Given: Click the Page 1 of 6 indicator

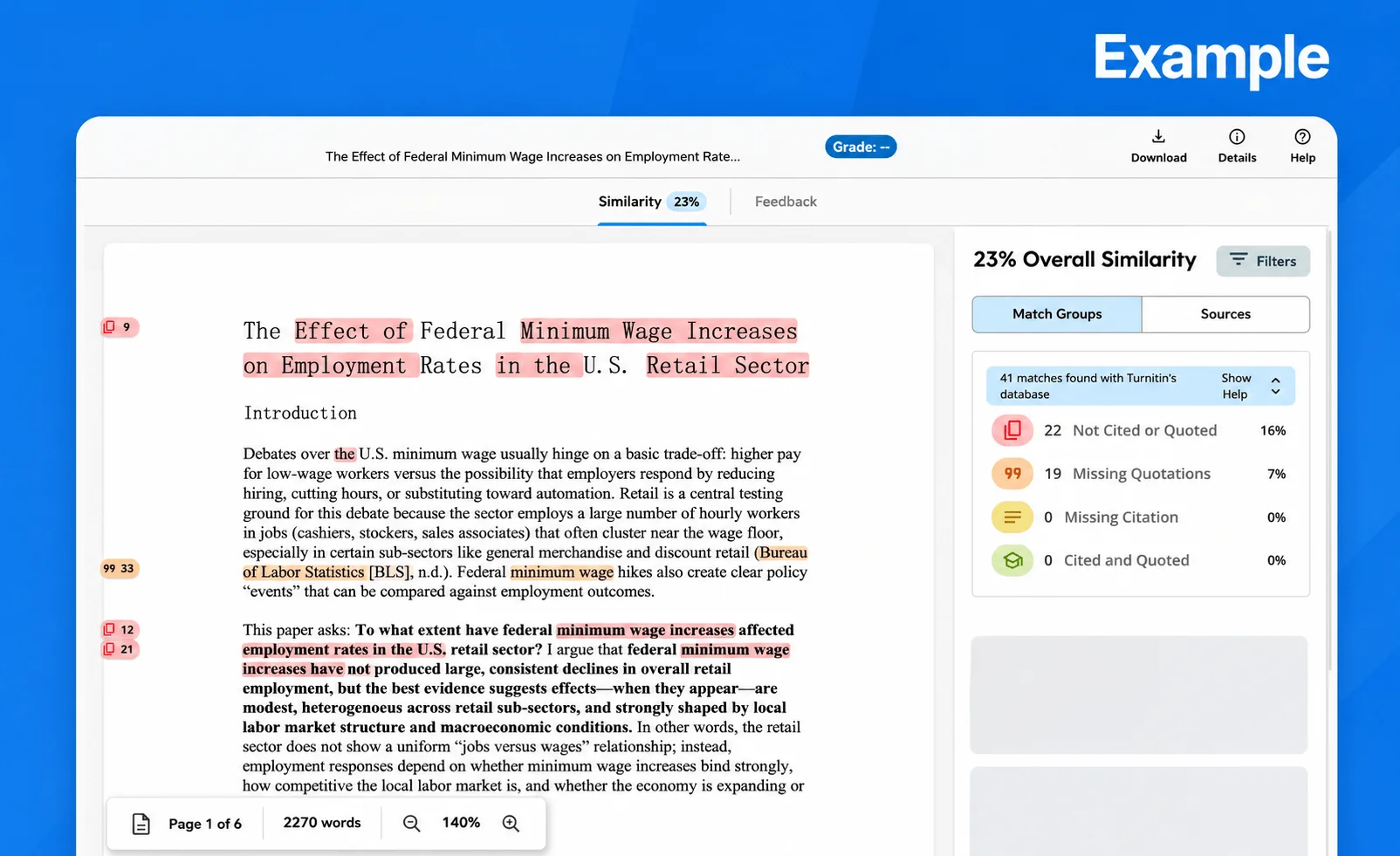Looking at the screenshot, I should point(205,824).
